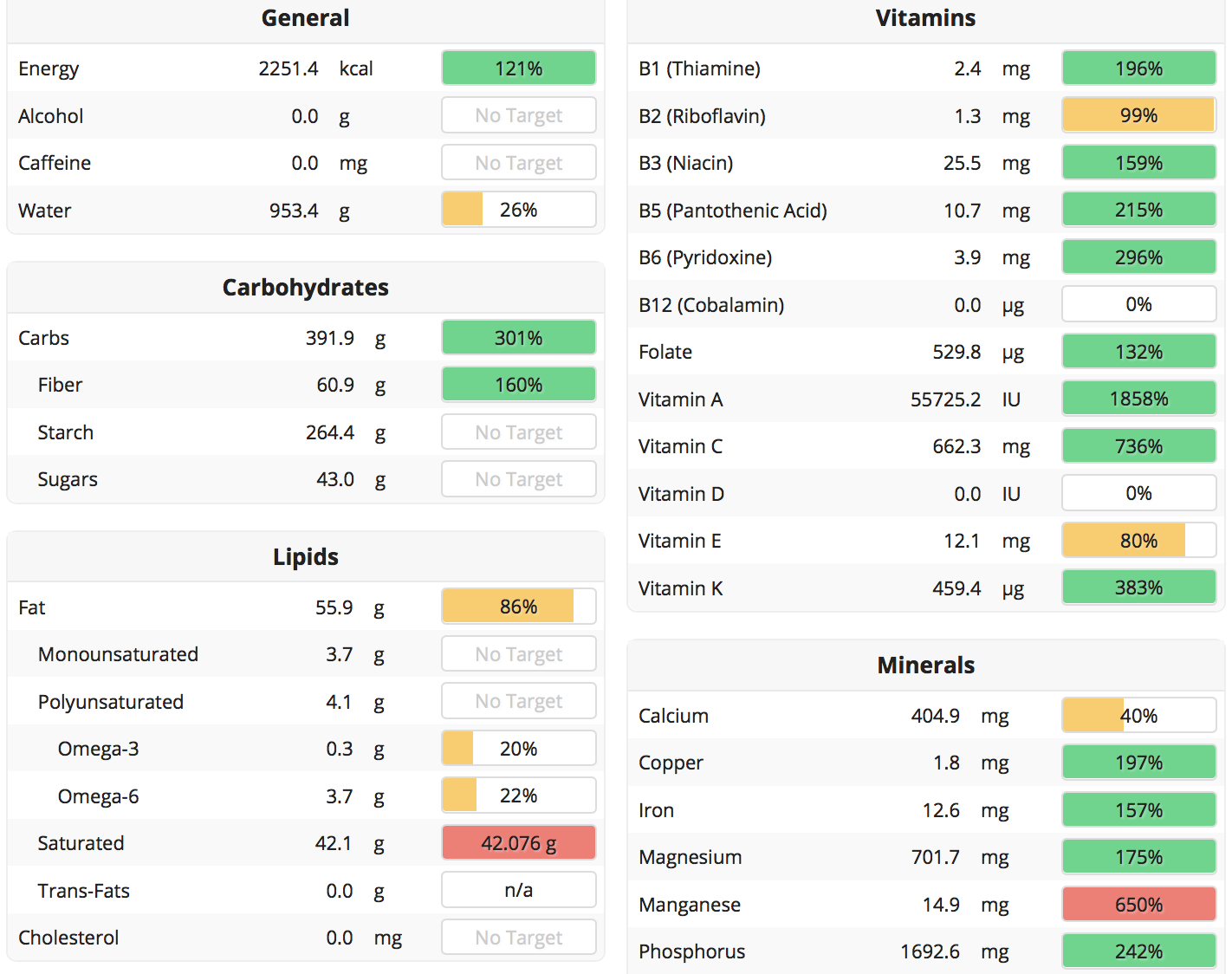Click the red Manganese 650% bar
This screenshot has width=1232, height=974.
[1138, 905]
